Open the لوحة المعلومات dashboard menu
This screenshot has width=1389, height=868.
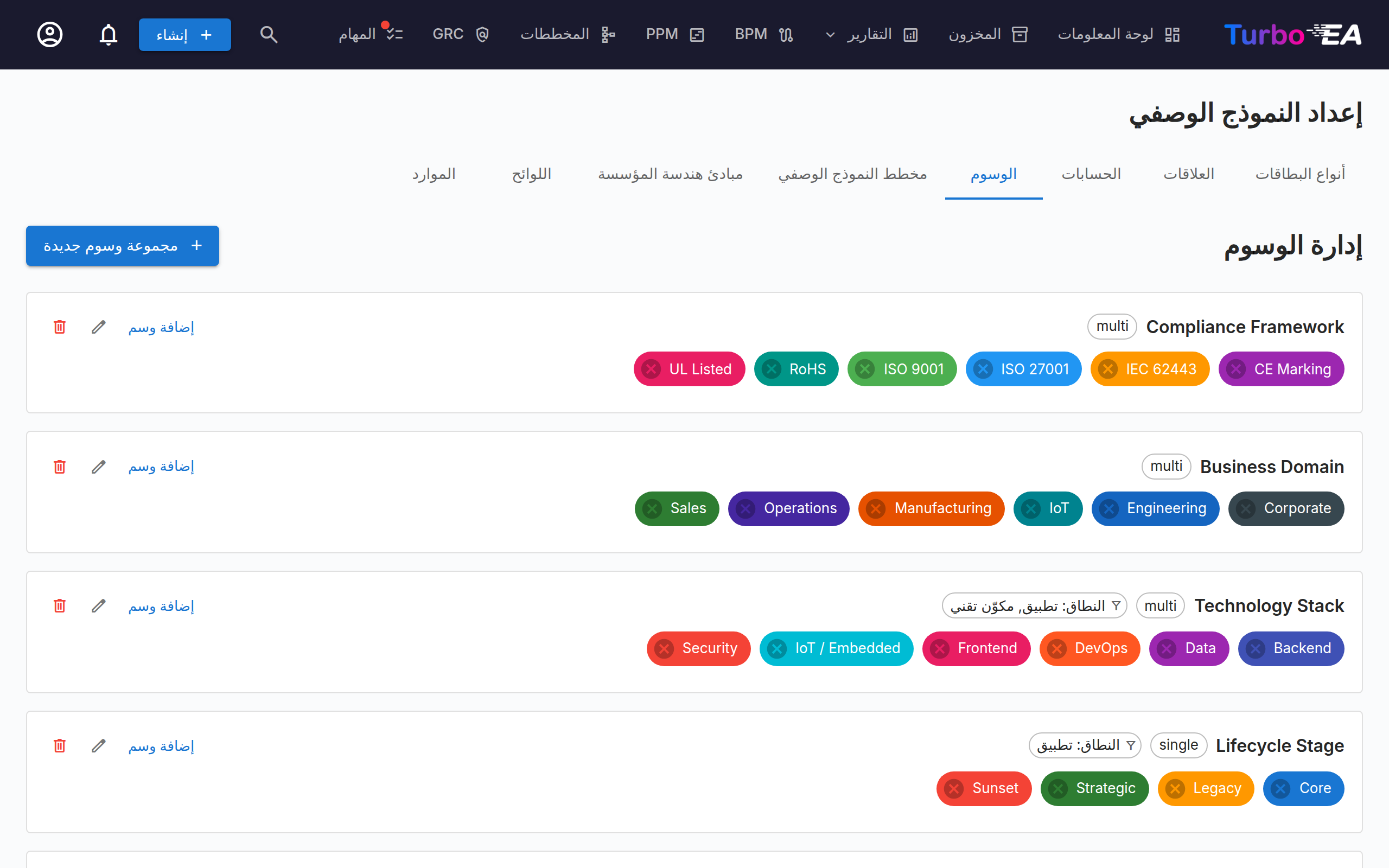[1119, 34]
